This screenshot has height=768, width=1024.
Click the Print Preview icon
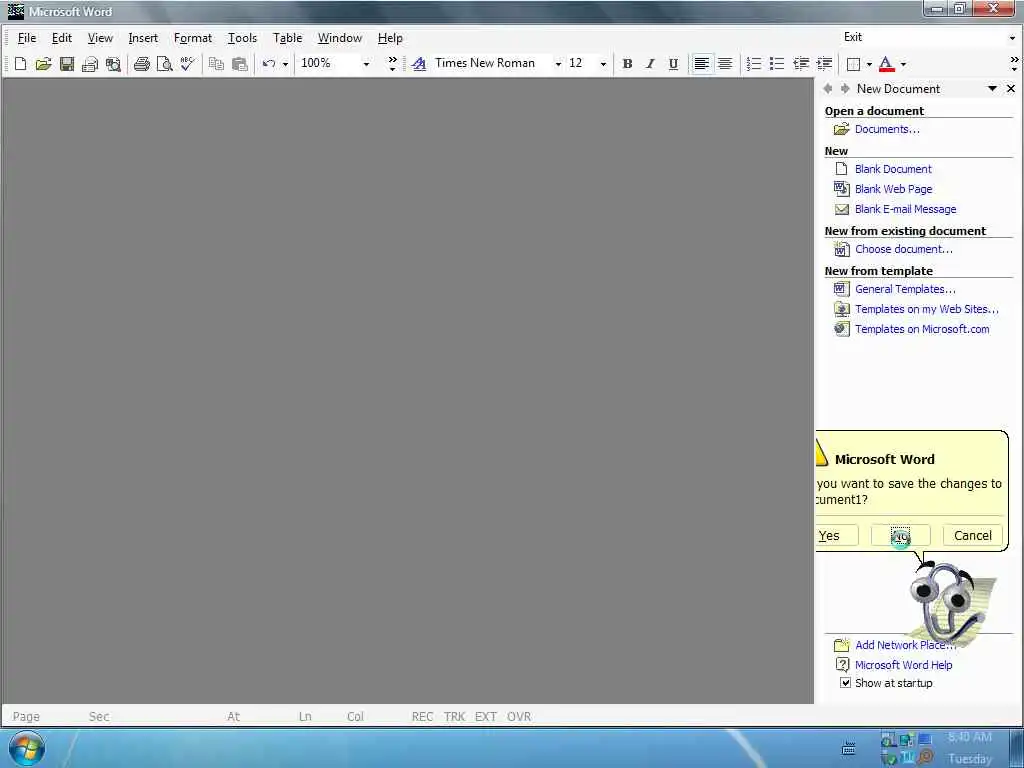coord(165,63)
